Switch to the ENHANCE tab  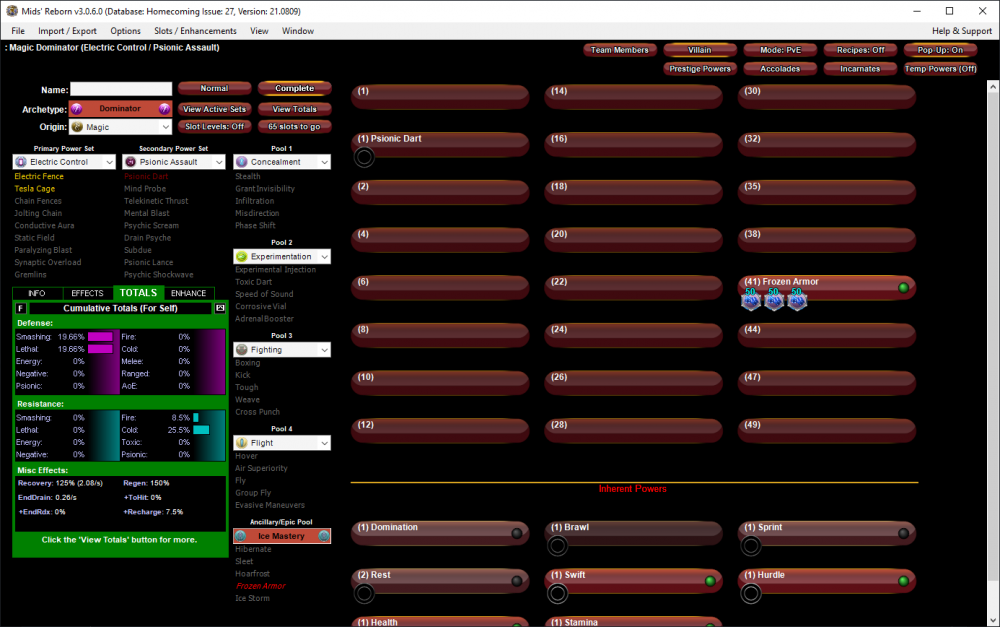point(188,293)
